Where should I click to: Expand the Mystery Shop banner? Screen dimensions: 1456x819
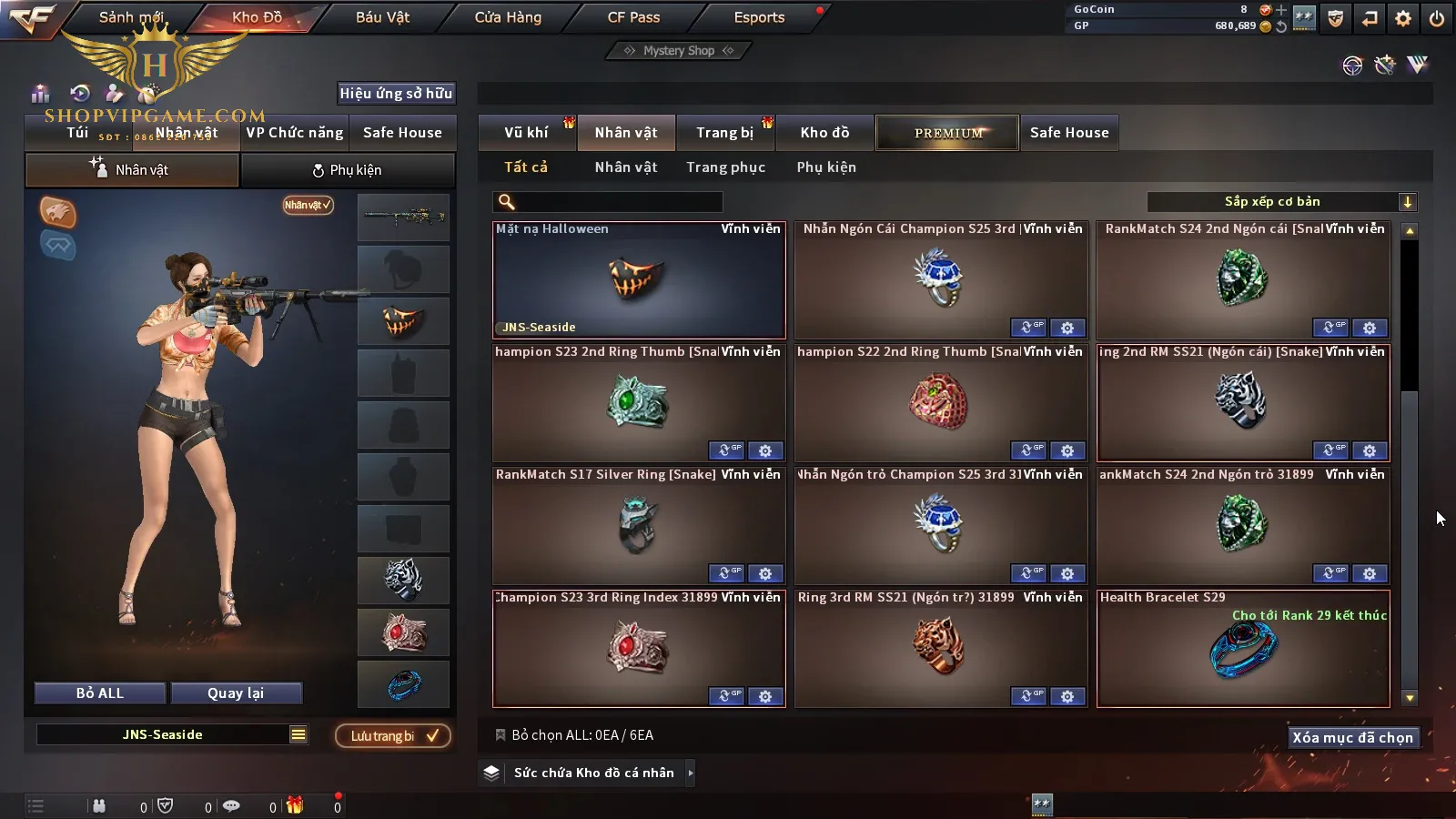click(x=678, y=51)
